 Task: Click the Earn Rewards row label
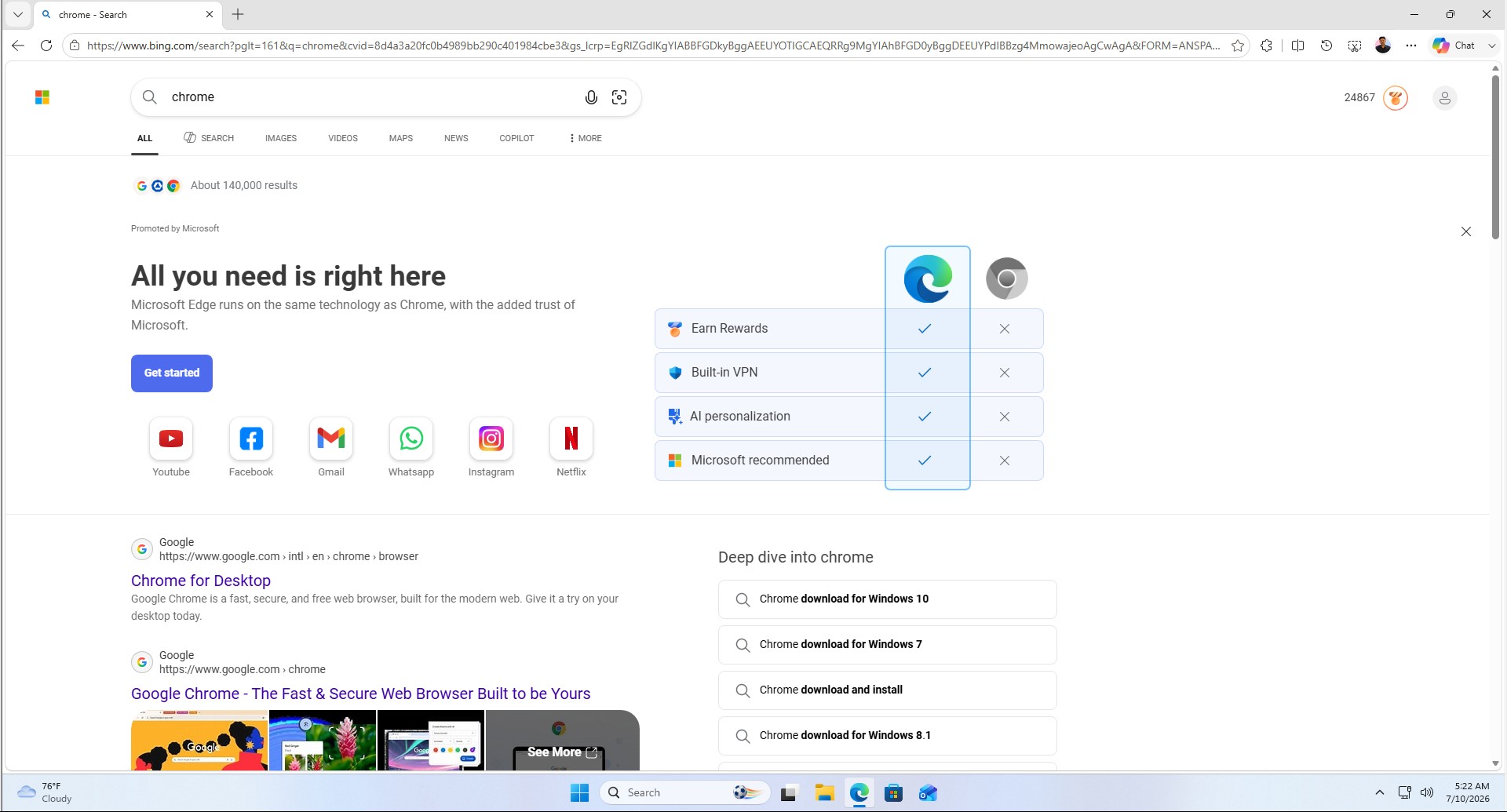[729, 329]
